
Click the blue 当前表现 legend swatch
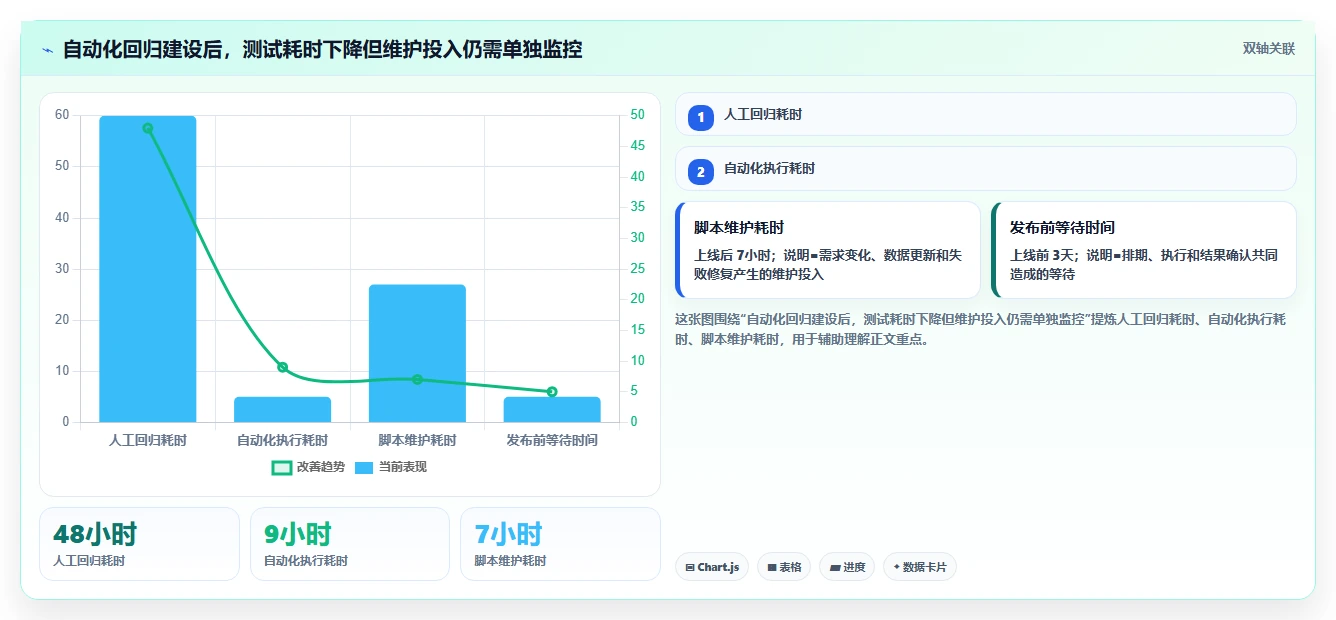pos(365,467)
